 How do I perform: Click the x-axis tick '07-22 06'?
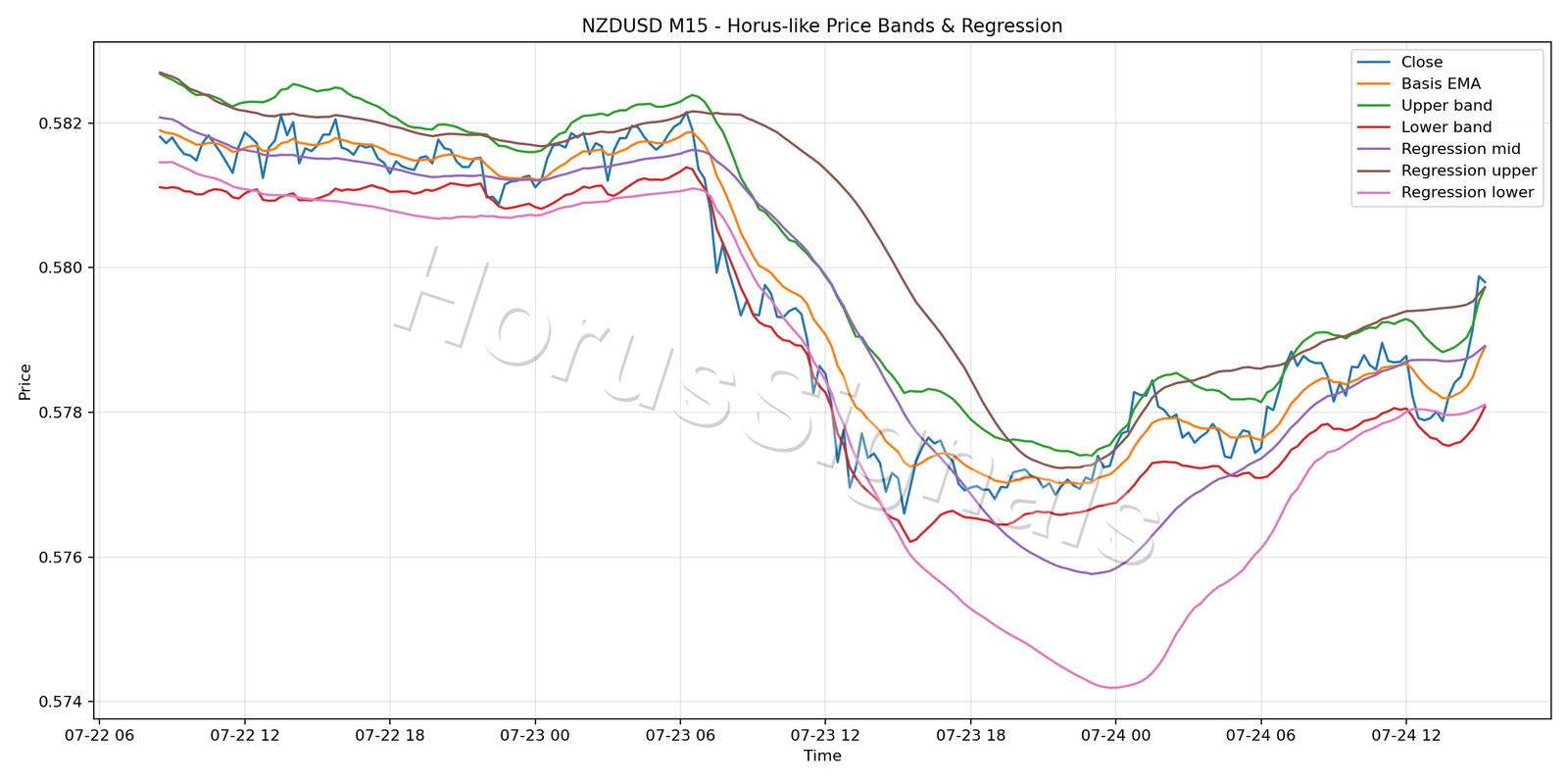point(99,735)
